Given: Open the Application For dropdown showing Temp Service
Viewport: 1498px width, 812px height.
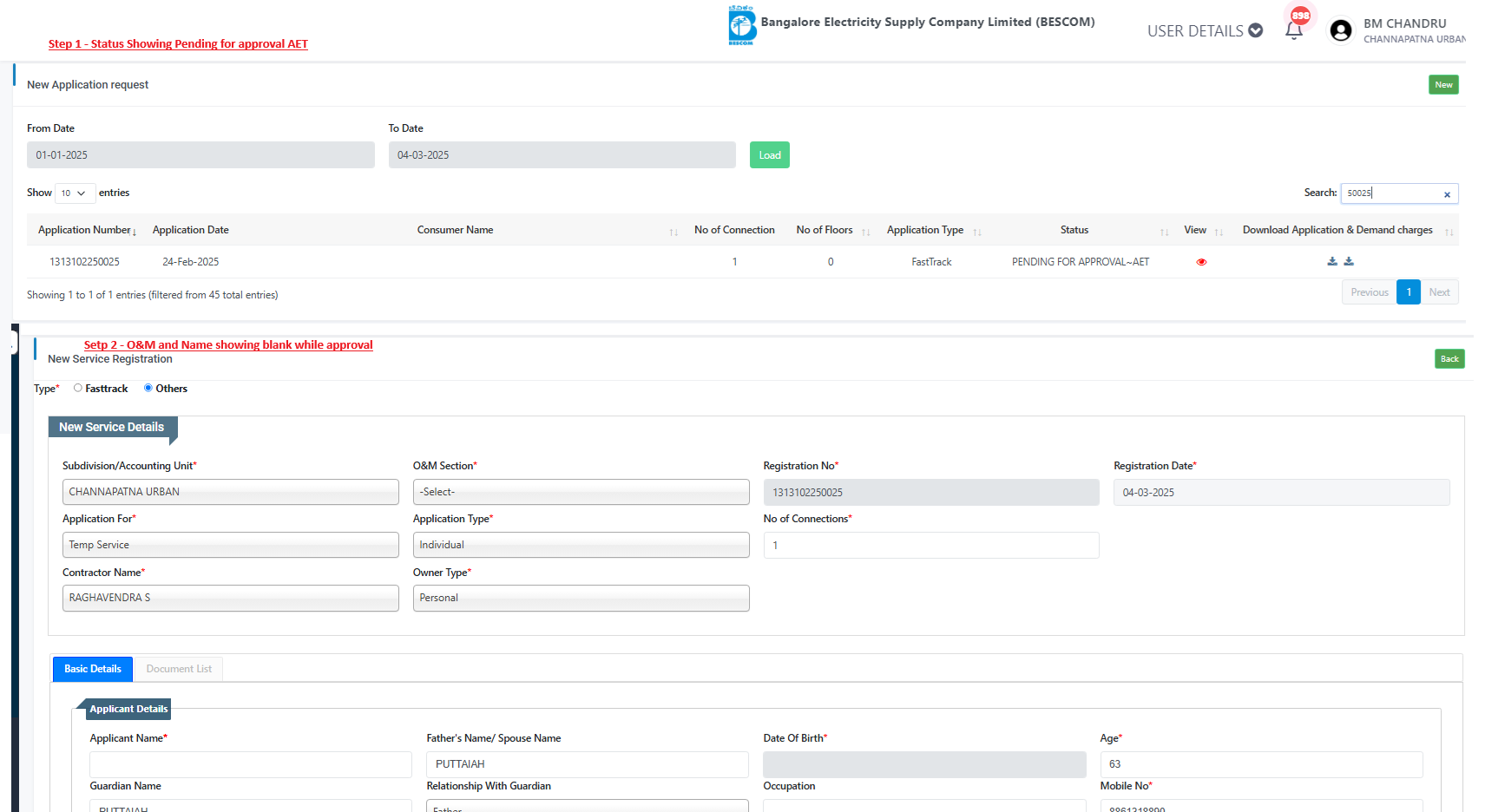Looking at the screenshot, I should [x=230, y=545].
